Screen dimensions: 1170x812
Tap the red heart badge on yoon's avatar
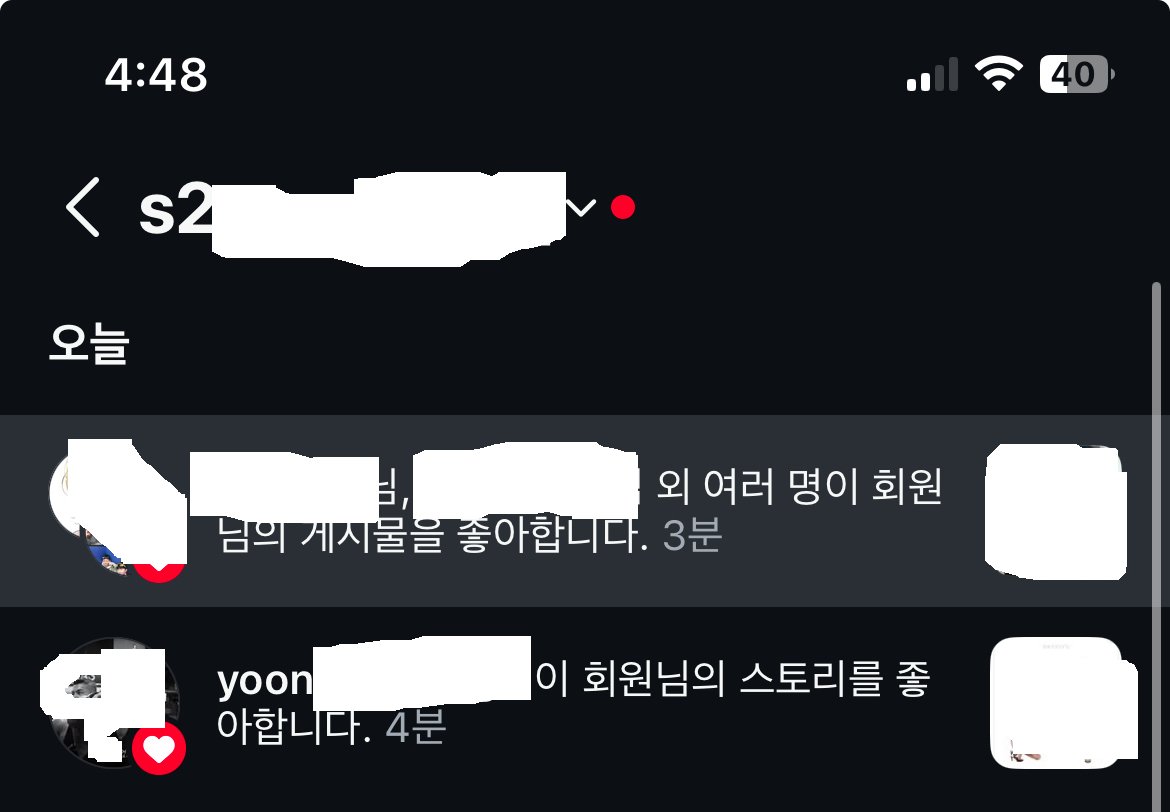159,748
